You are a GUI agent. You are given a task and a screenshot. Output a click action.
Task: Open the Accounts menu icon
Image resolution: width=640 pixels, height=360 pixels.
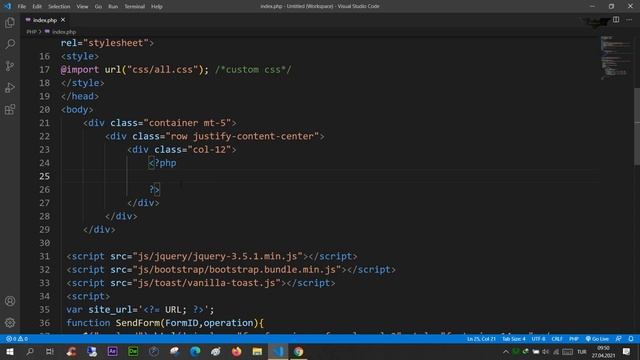point(10,301)
